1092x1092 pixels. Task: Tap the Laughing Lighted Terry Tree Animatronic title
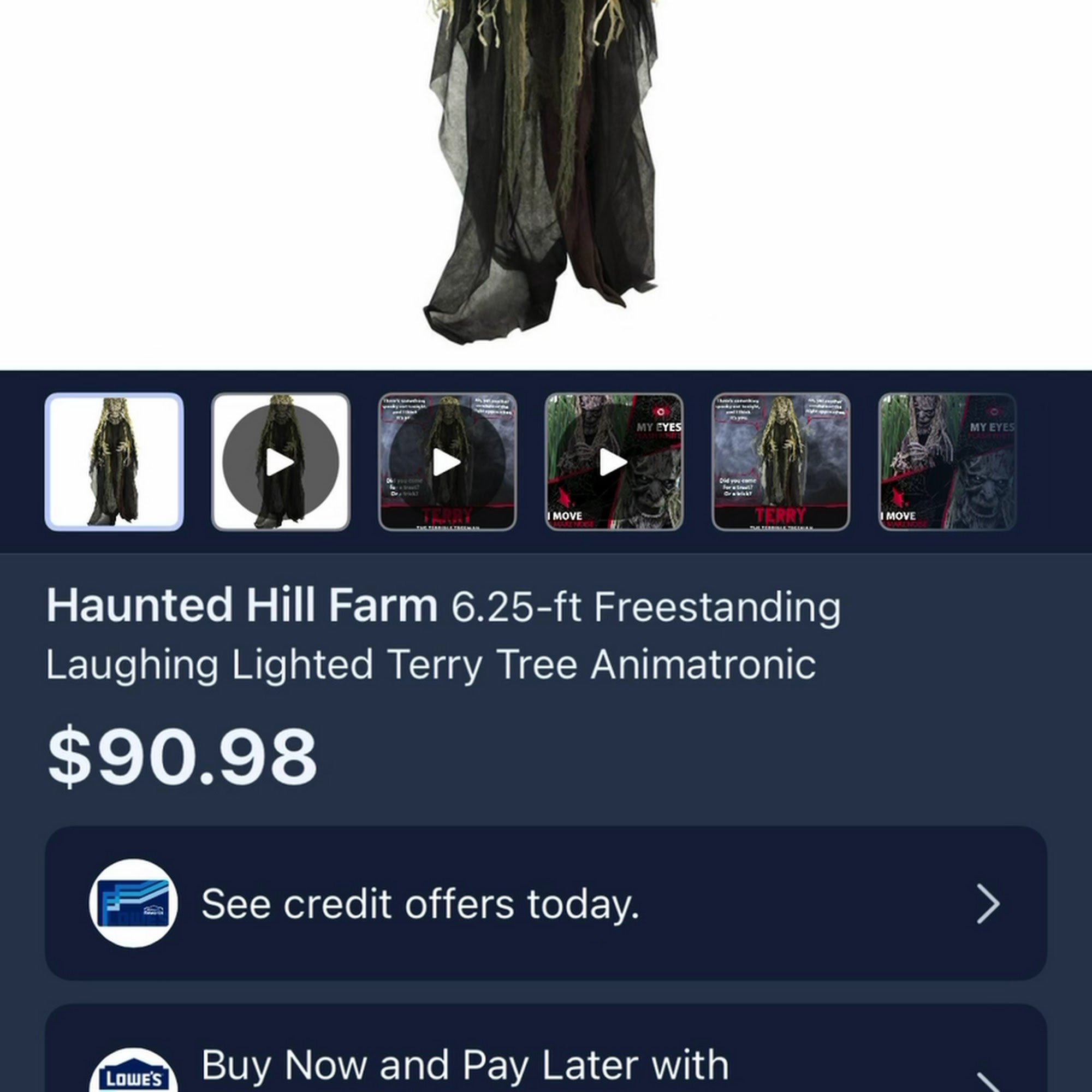click(x=431, y=664)
